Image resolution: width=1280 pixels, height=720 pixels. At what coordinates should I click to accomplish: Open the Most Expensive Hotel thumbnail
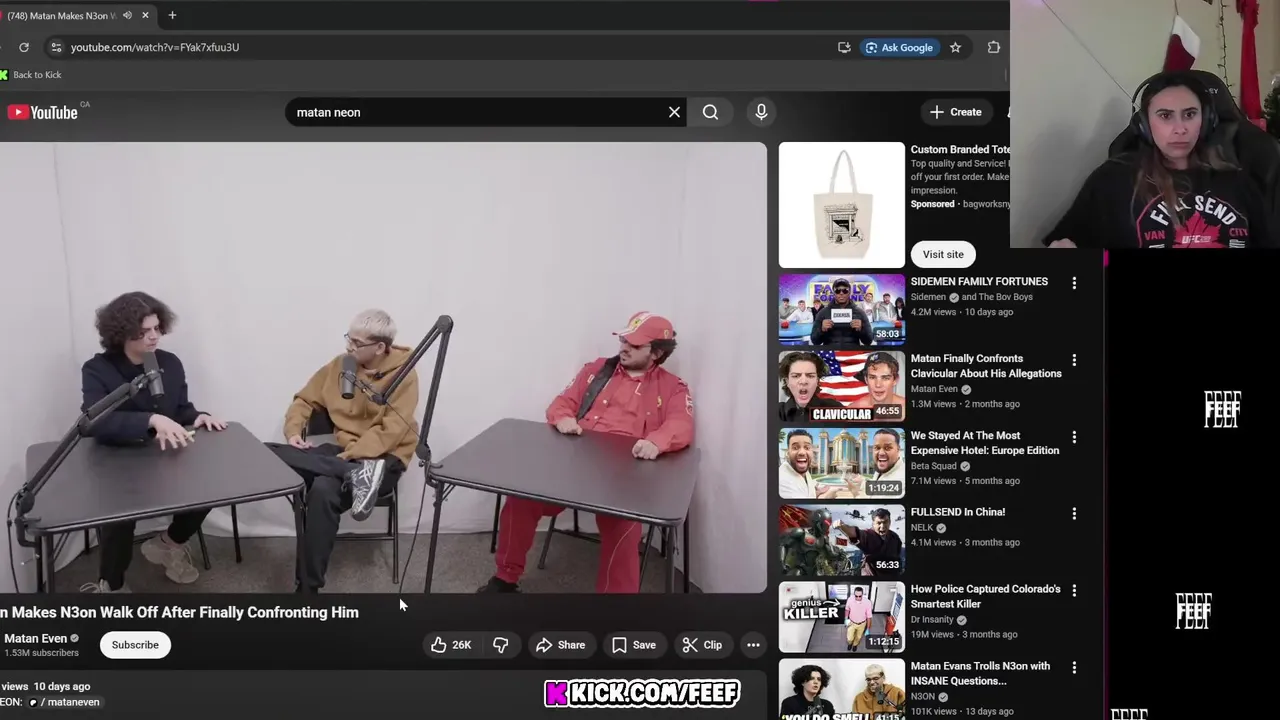pyautogui.click(x=842, y=463)
